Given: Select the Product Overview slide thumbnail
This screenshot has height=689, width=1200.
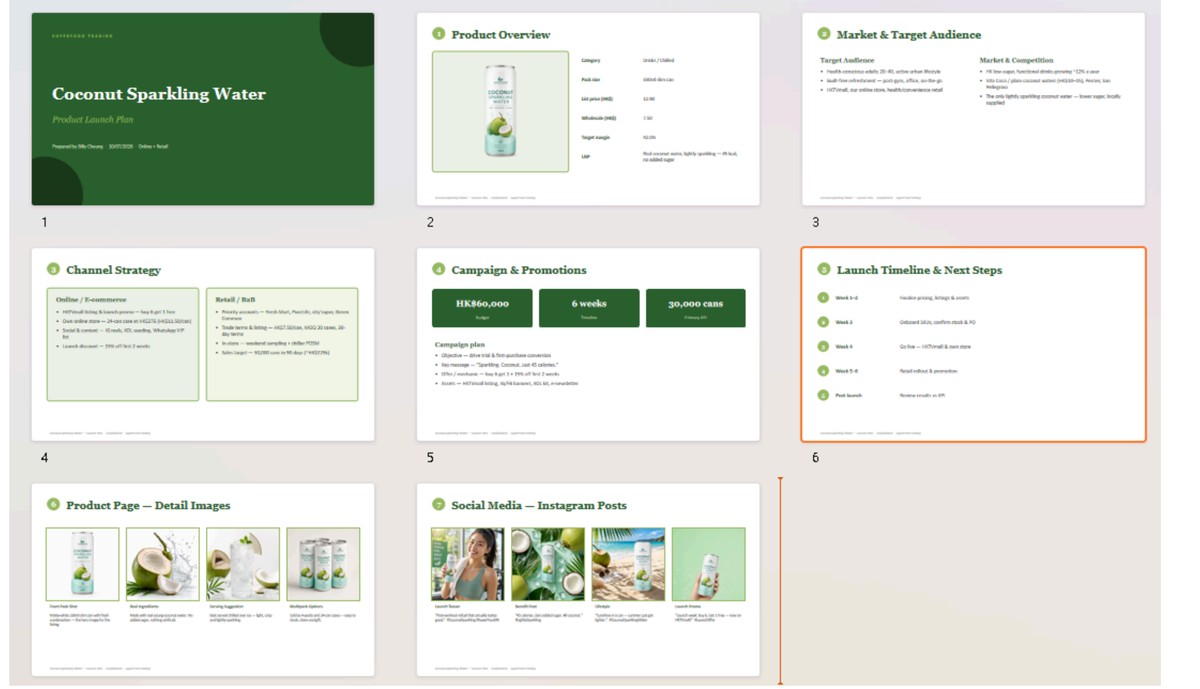Looking at the screenshot, I should [588, 109].
